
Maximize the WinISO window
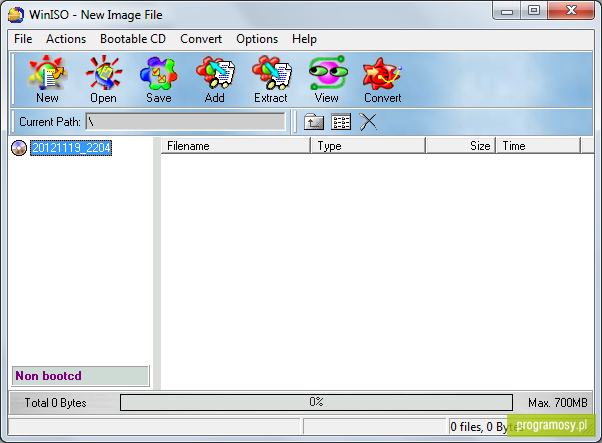tap(534, 10)
